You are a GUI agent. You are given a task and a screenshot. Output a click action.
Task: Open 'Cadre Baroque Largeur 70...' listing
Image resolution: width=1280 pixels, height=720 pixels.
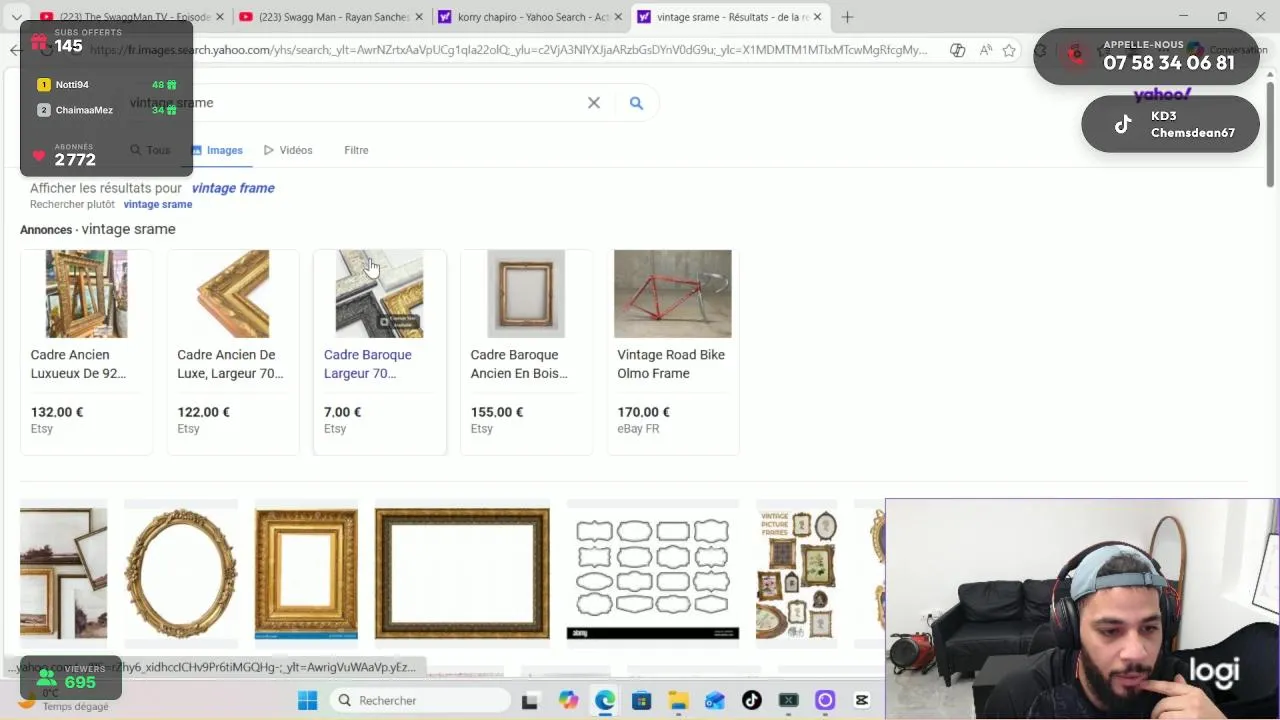367,364
